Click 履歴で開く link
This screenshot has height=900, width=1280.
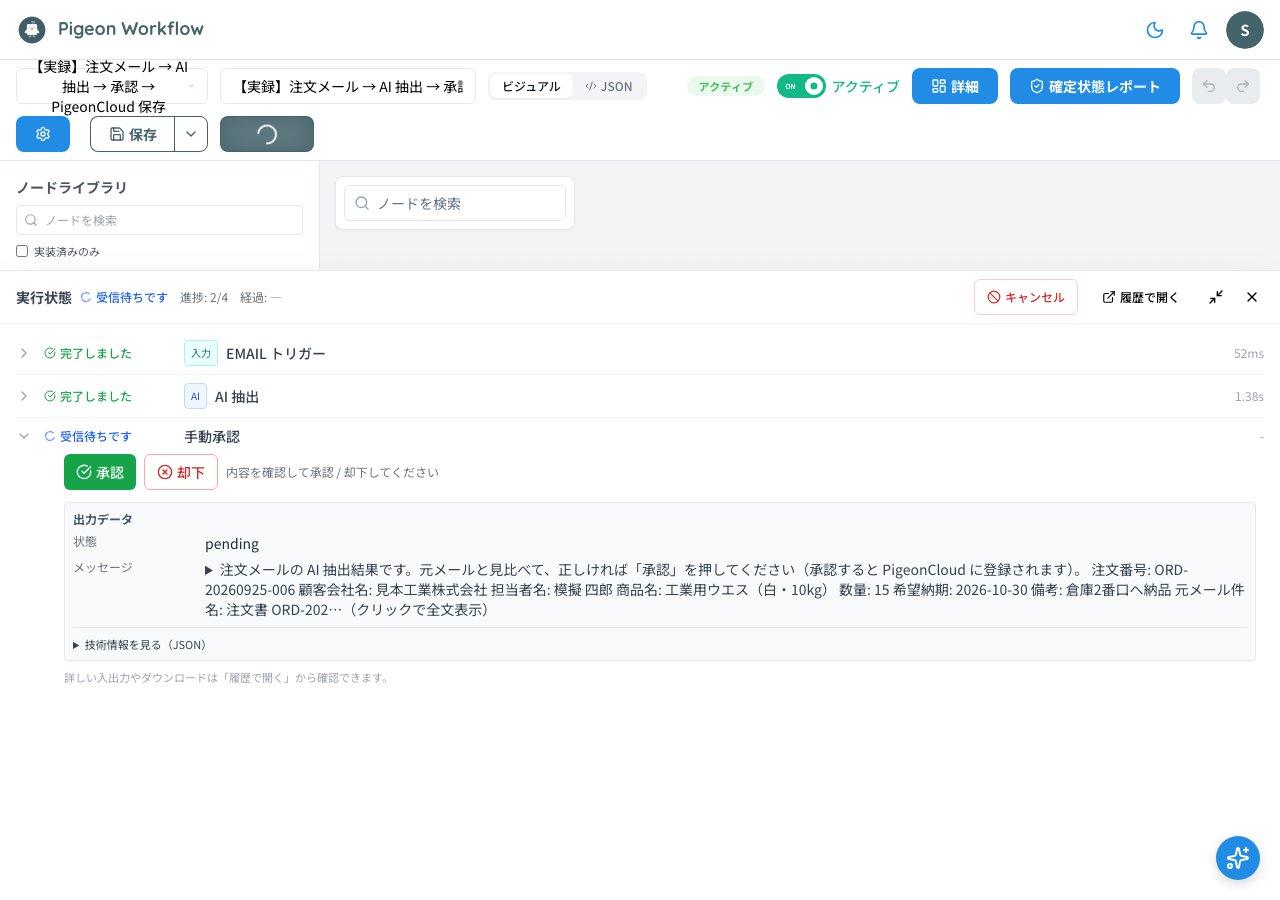(x=1140, y=297)
